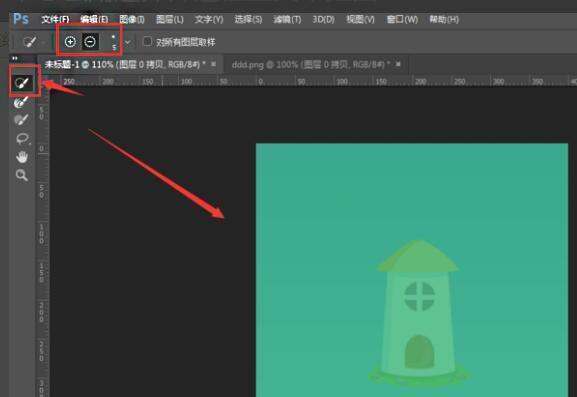Select the Brush tool in left toolbar

21,120
